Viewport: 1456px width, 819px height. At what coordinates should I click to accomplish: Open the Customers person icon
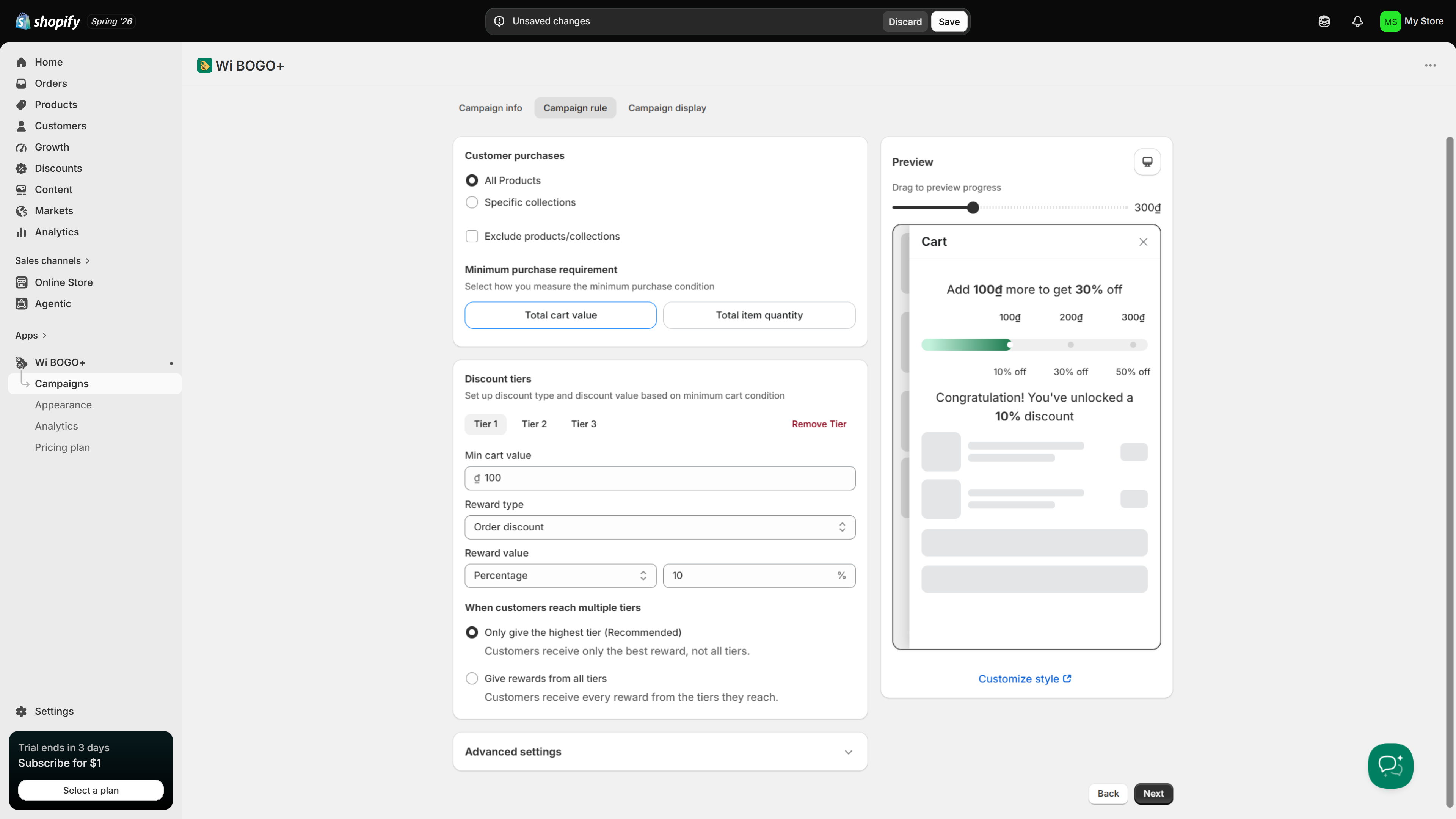[x=22, y=126]
